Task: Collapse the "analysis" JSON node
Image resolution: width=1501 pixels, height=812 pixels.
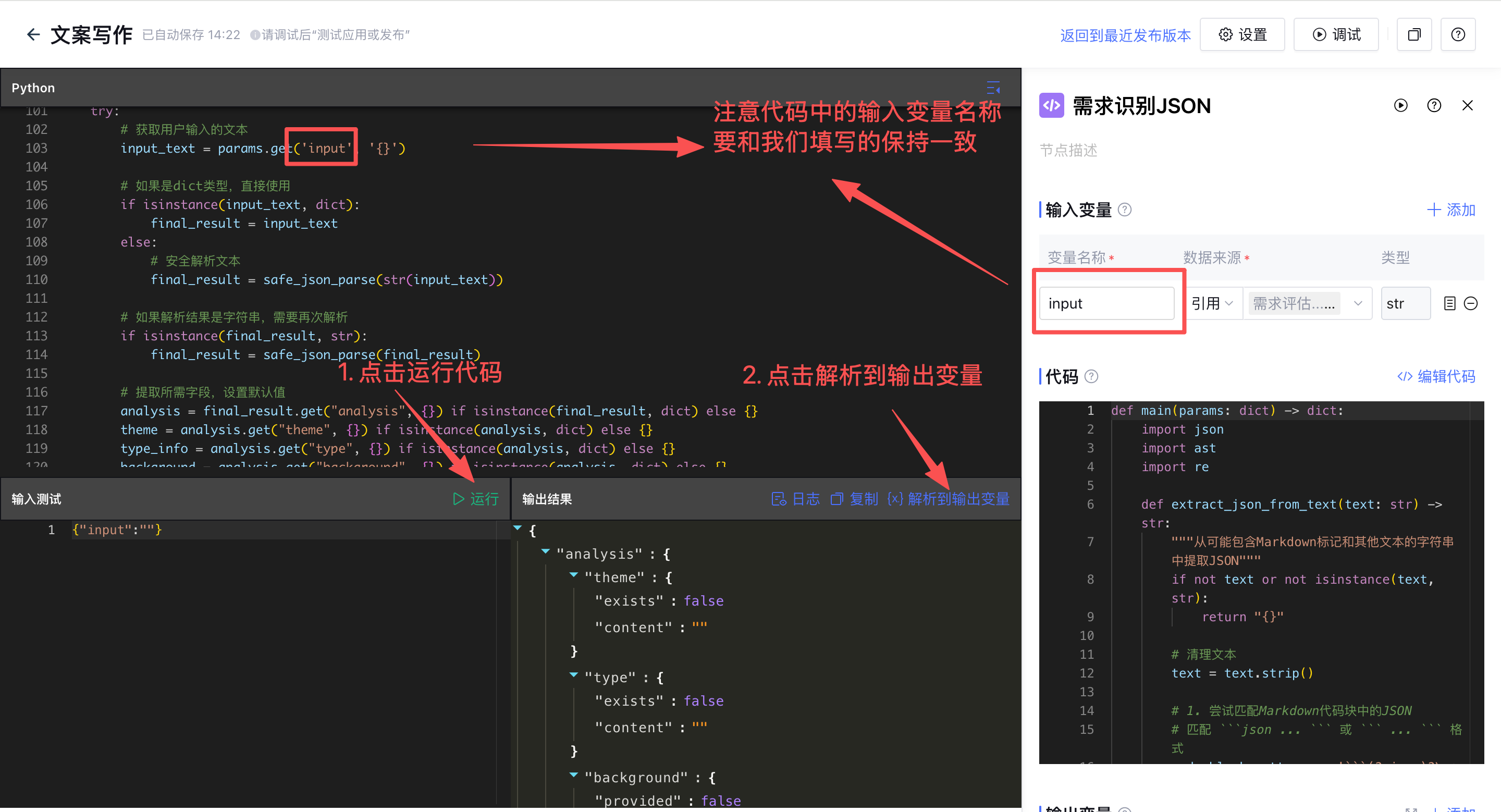Action: pos(545,551)
